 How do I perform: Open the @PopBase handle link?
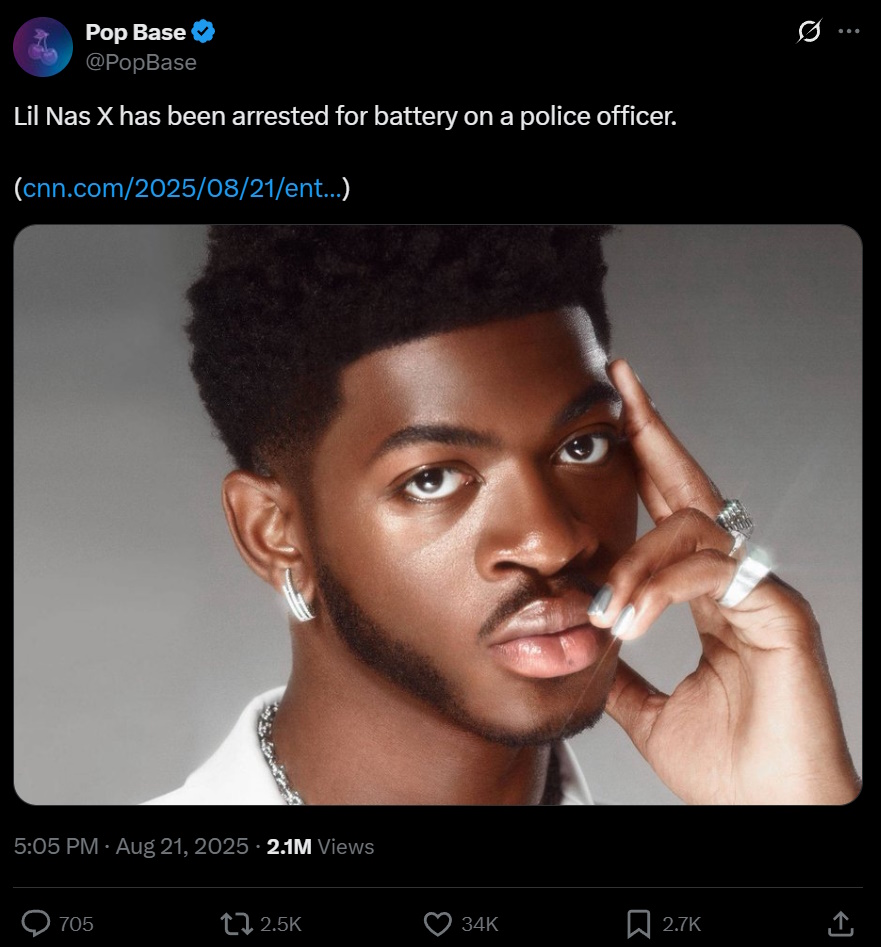tap(141, 62)
